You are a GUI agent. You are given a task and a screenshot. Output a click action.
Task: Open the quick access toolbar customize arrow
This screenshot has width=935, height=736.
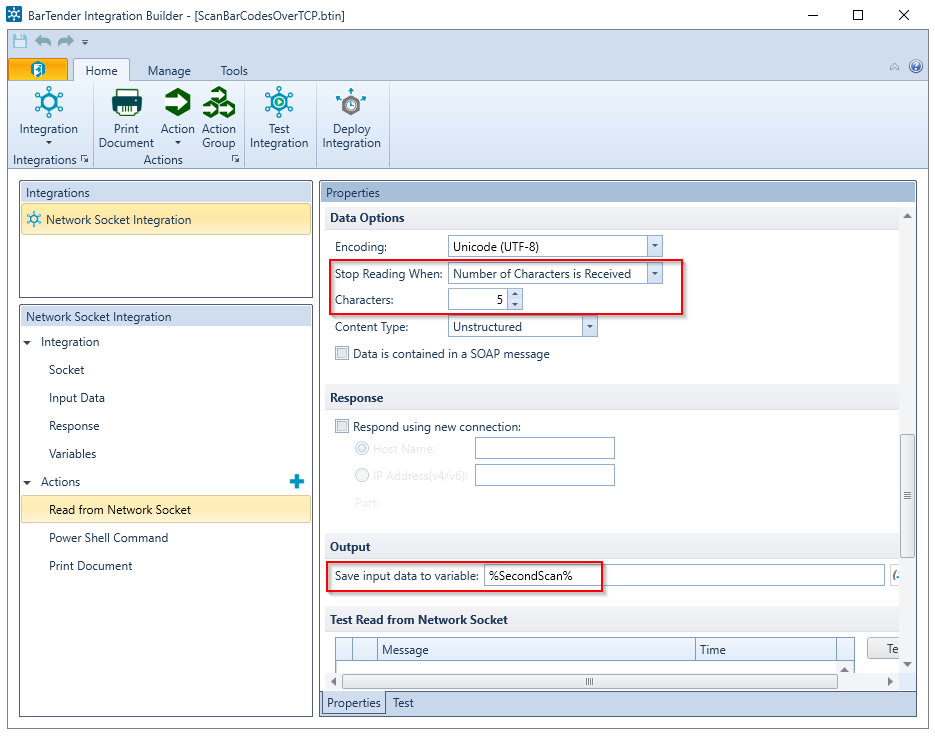coord(85,42)
